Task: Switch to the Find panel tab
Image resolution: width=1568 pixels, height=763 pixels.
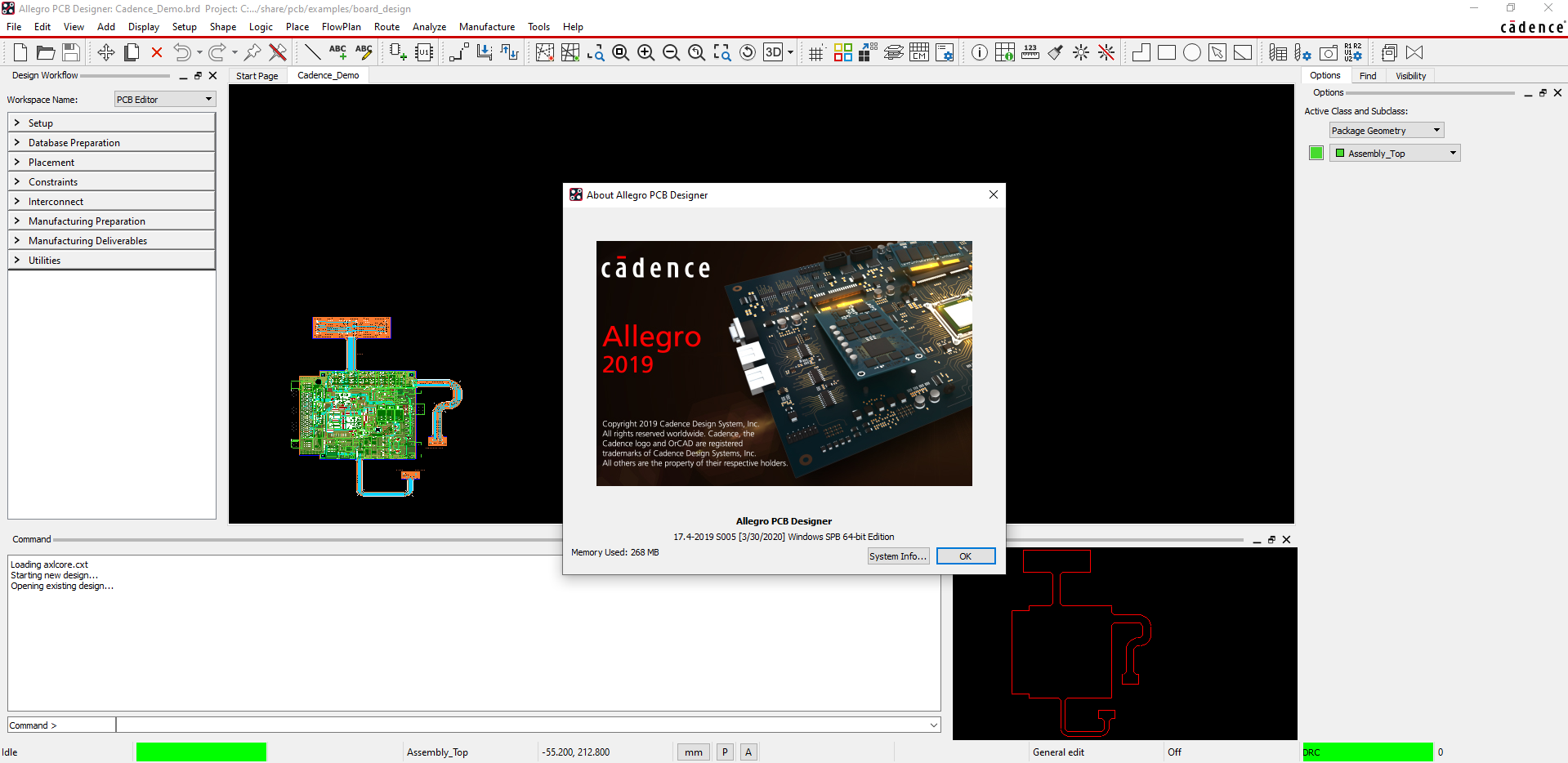Action: pos(1368,76)
